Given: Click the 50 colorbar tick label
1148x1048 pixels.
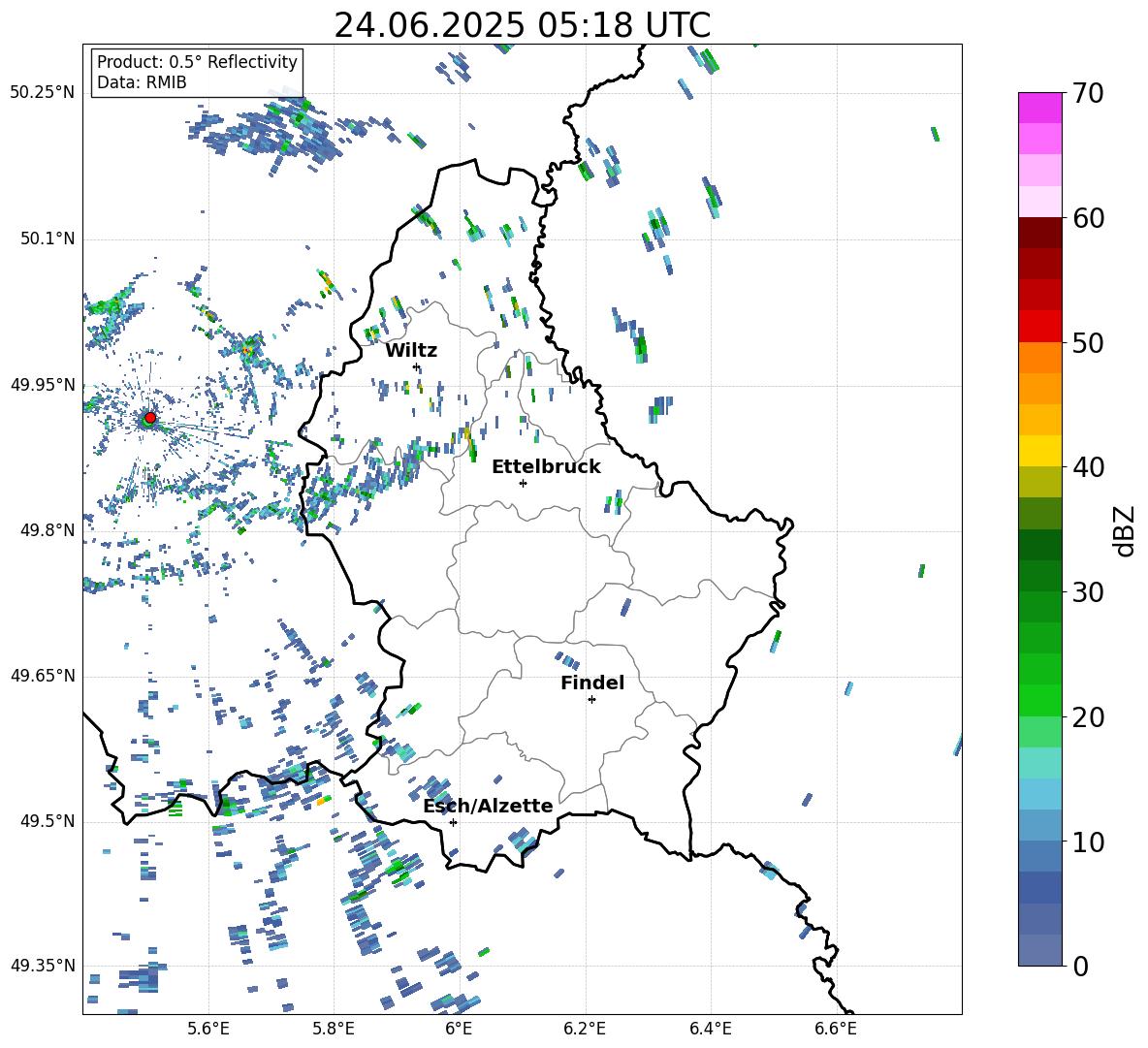Looking at the screenshot, I should [1088, 342].
